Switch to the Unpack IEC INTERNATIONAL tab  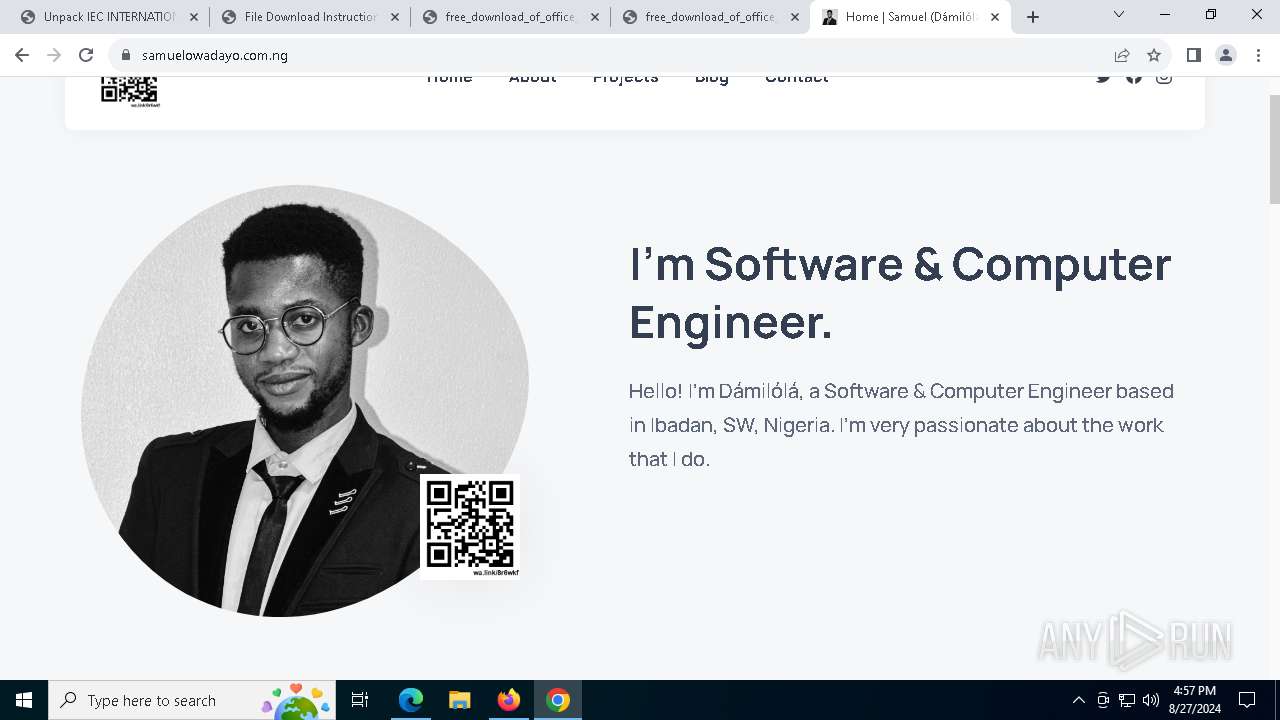tap(108, 17)
